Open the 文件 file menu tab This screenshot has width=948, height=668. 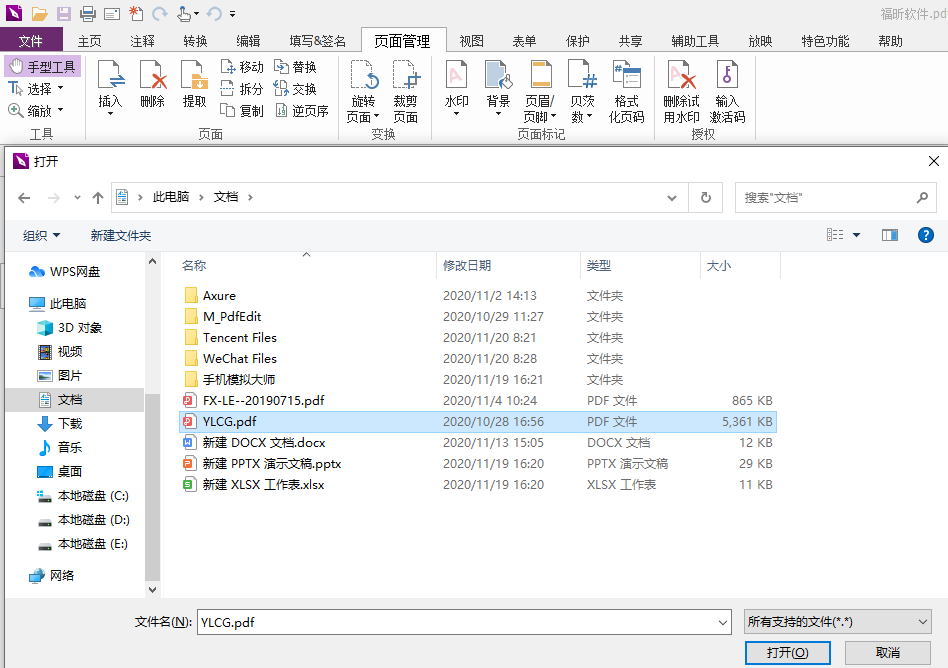coord(31,41)
